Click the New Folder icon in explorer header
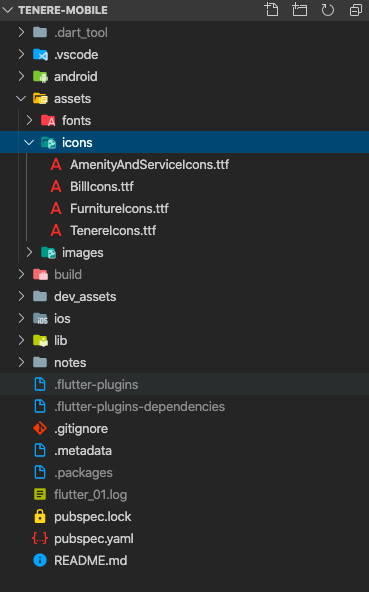This screenshot has width=369, height=592. pyautogui.click(x=300, y=10)
